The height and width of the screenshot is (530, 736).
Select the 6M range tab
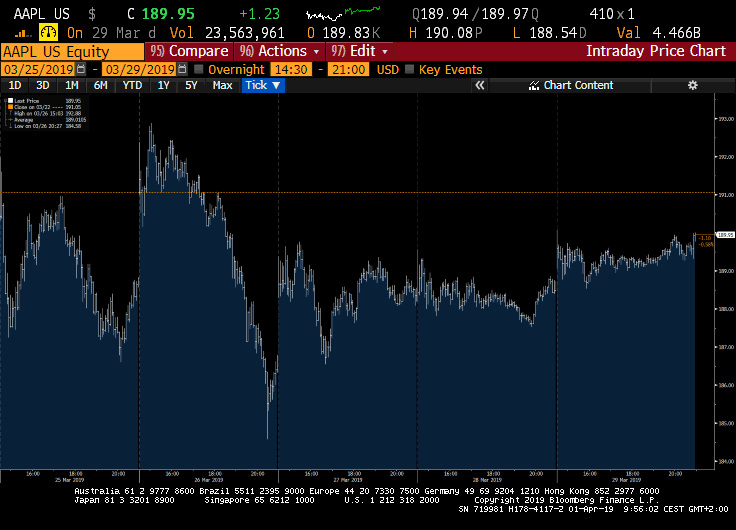[100, 85]
